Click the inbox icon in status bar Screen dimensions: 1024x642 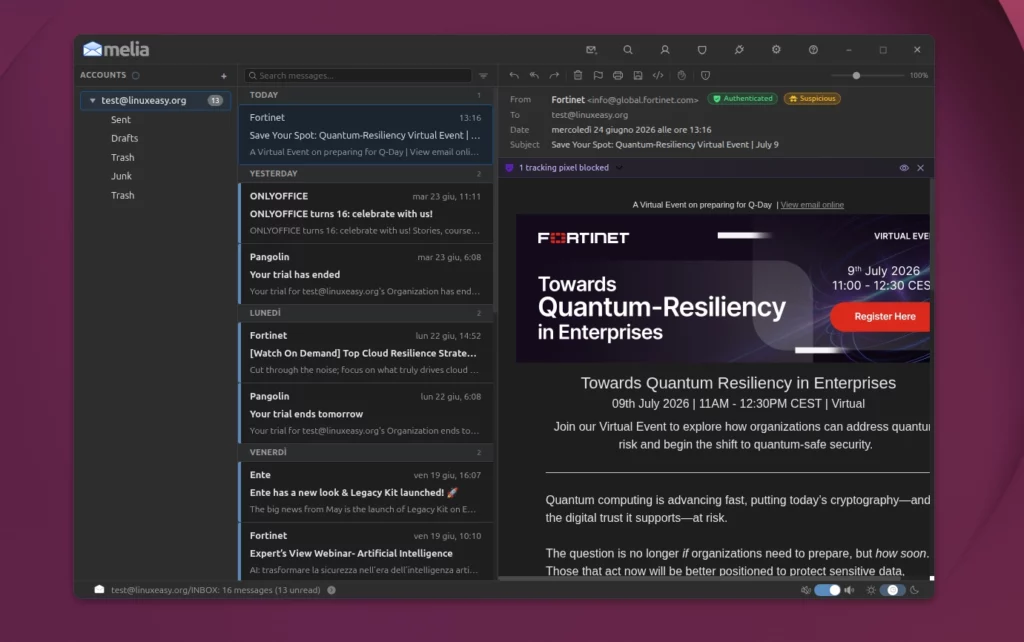pos(99,589)
